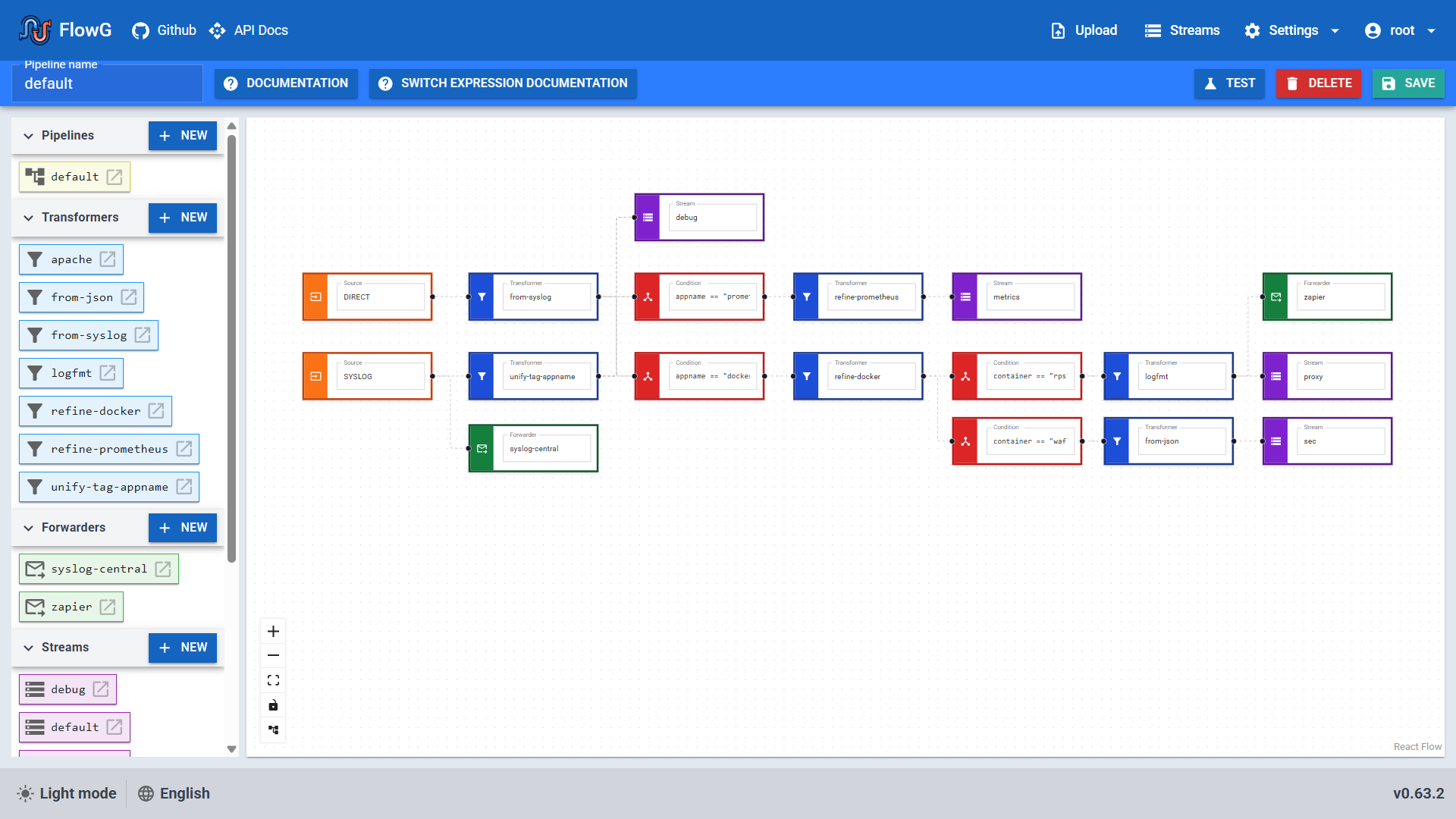Click the FlowG logo
This screenshot has width=1456, height=819.
coord(65,30)
